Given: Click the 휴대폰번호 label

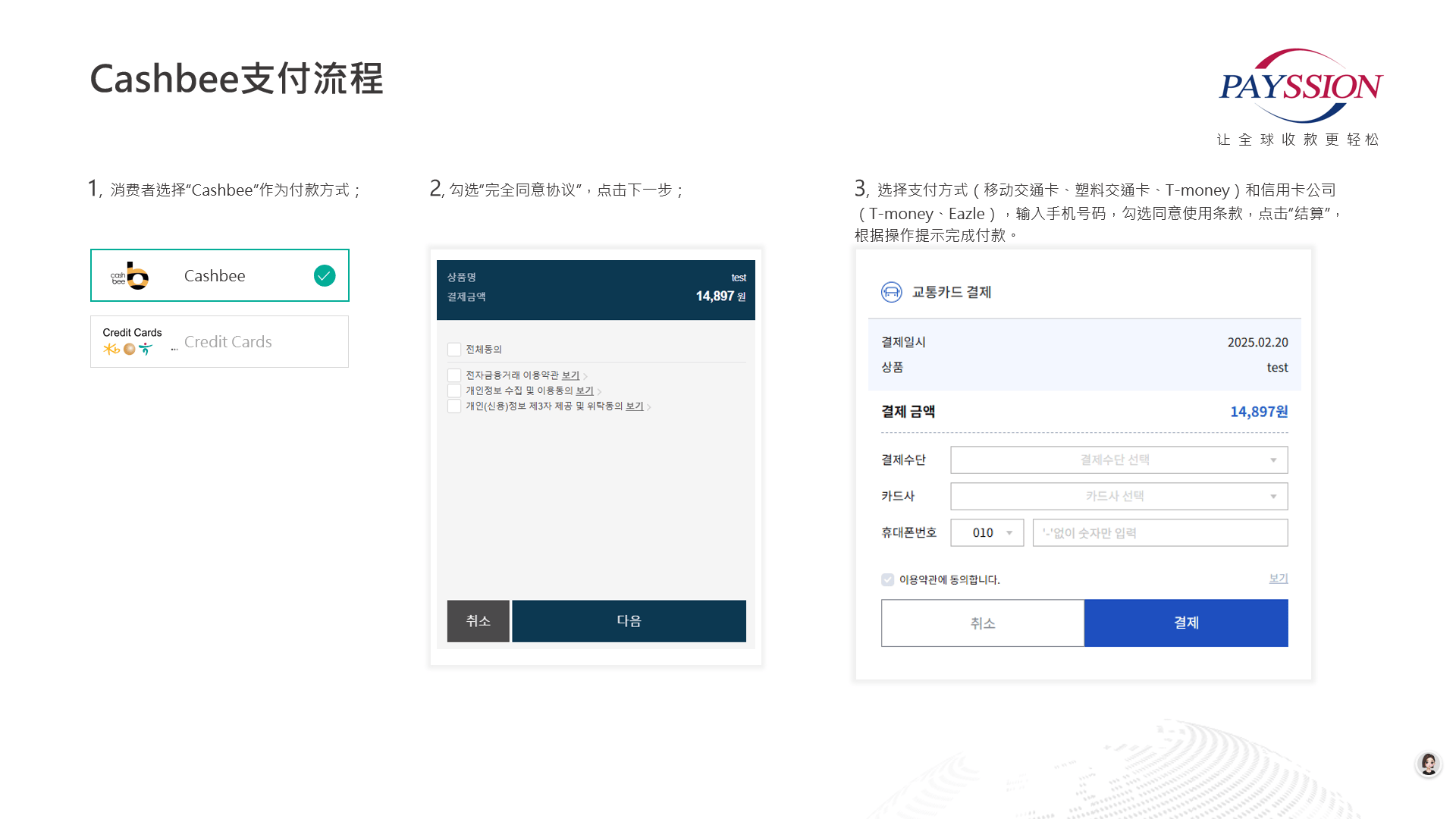Looking at the screenshot, I should 909,533.
